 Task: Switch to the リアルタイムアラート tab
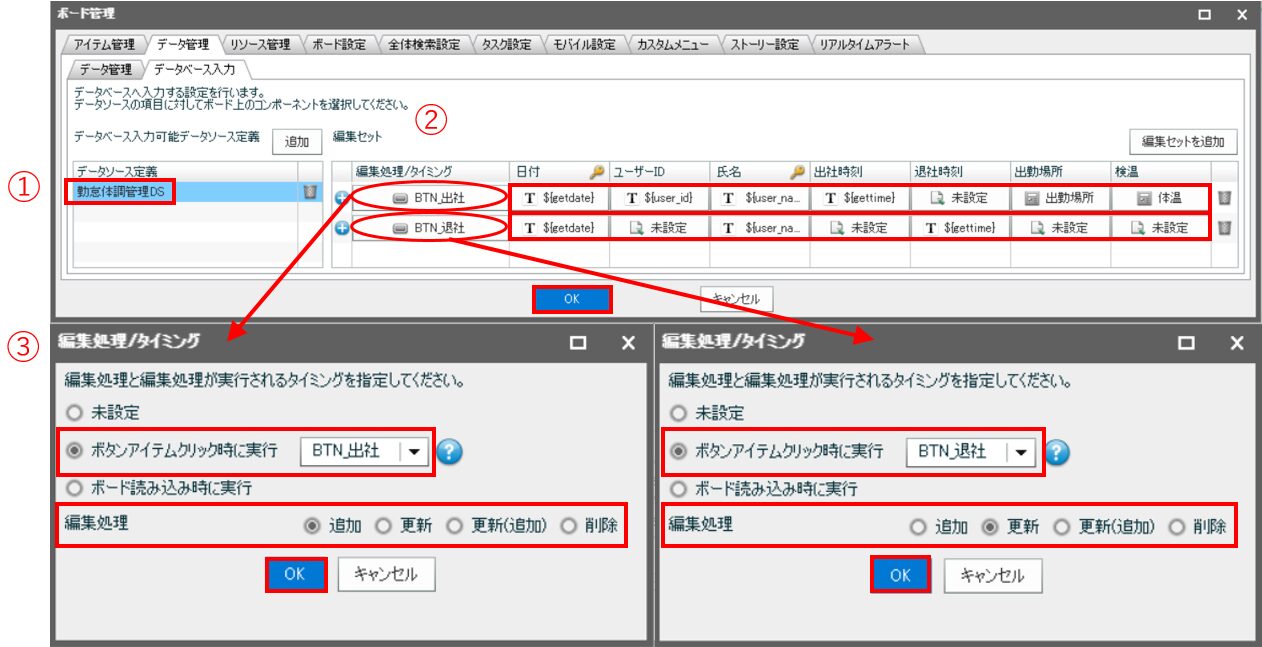point(866,44)
